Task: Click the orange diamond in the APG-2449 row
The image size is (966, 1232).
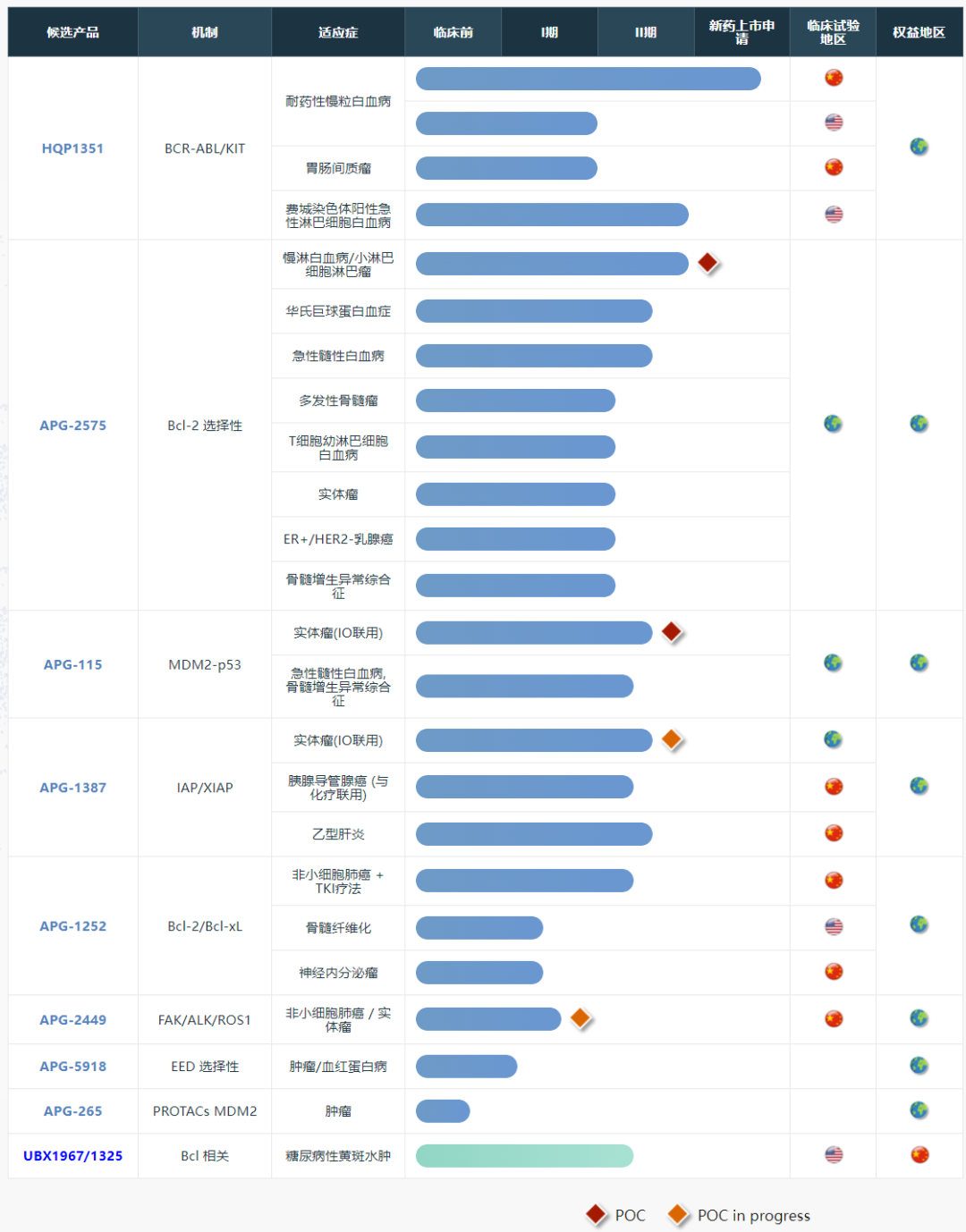Action: tap(580, 1018)
